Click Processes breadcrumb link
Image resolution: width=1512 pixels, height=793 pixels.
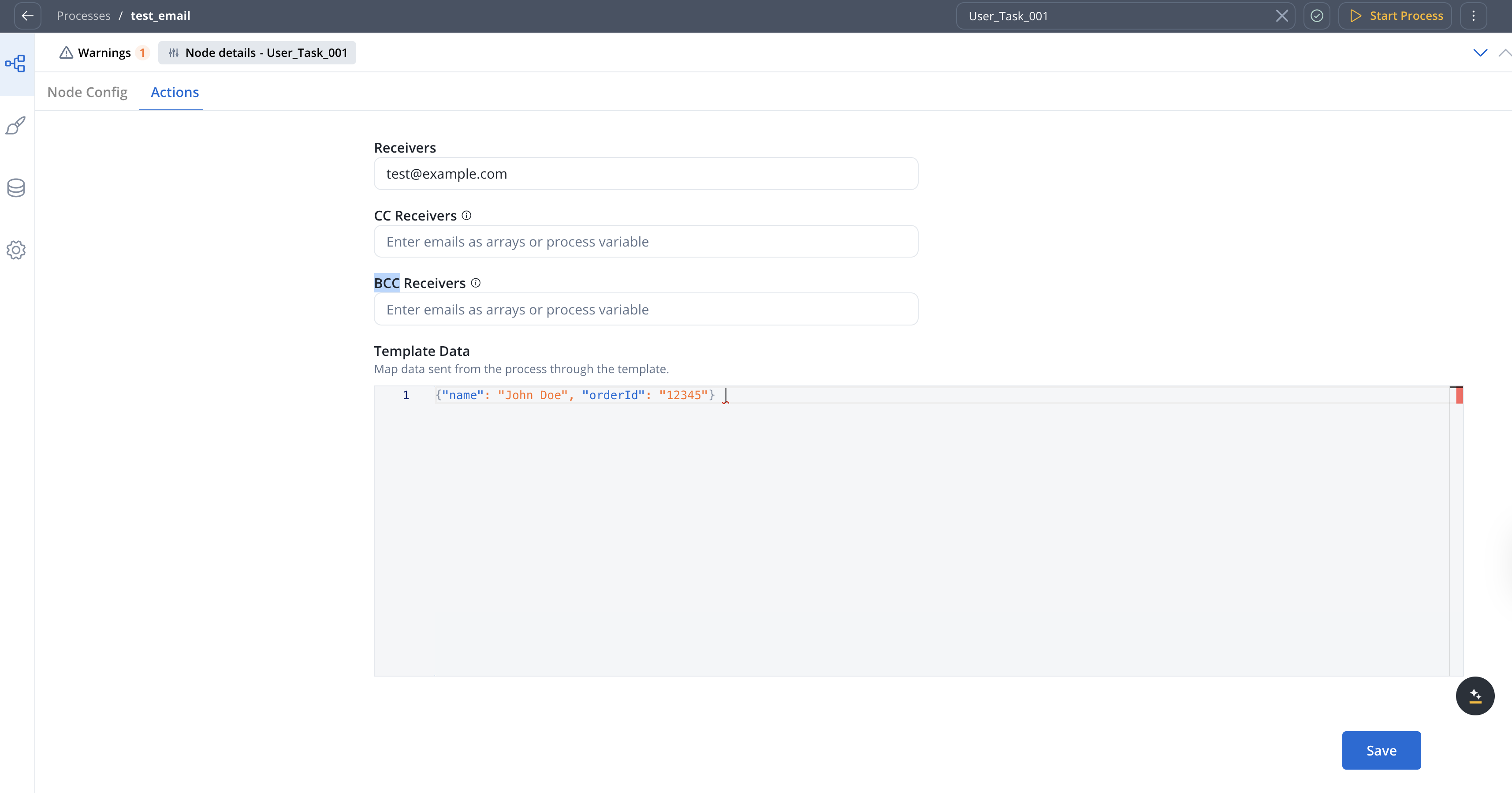click(x=83, y=16)
